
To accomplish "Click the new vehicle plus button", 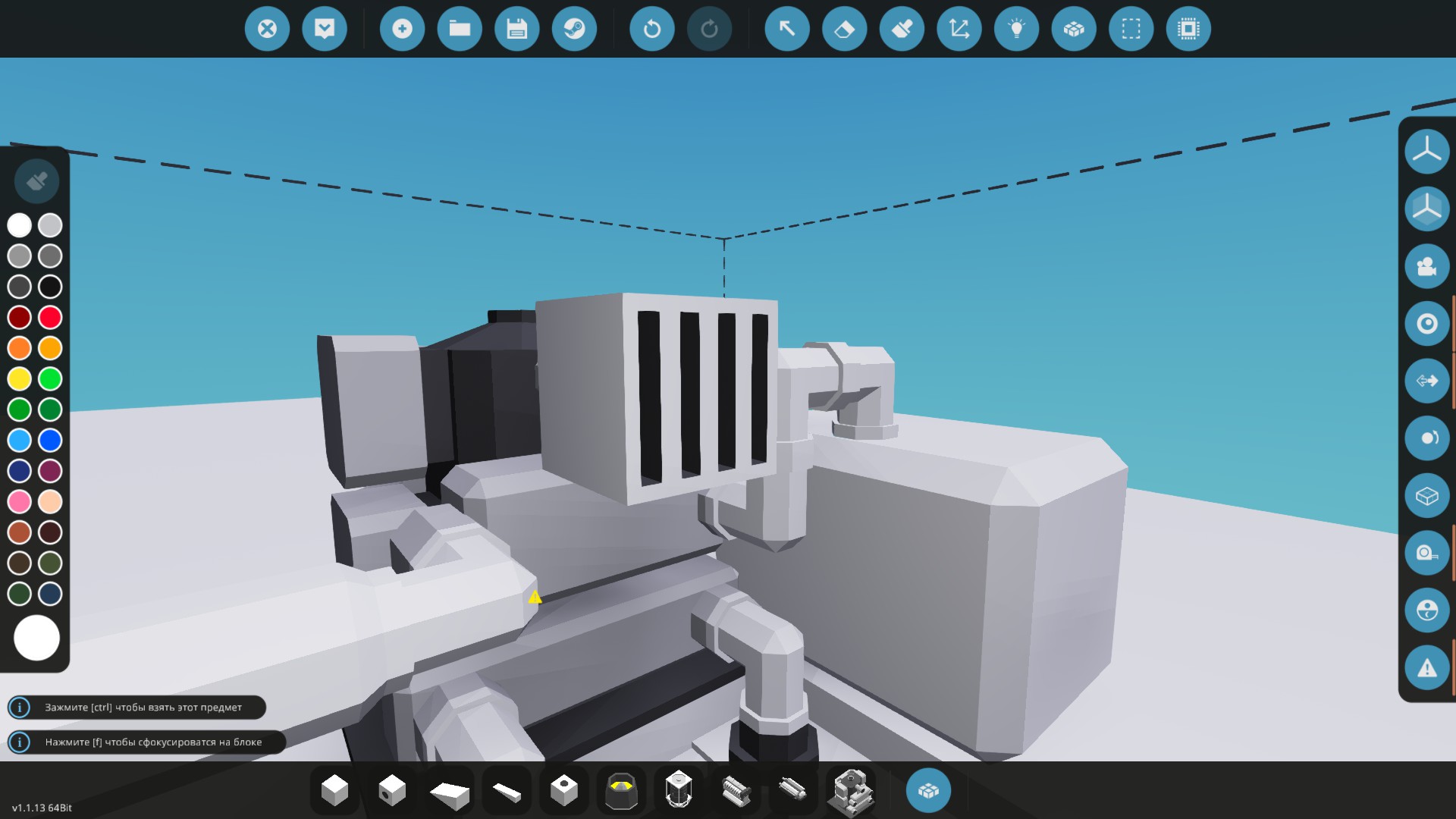I will (x=402, y=29).
